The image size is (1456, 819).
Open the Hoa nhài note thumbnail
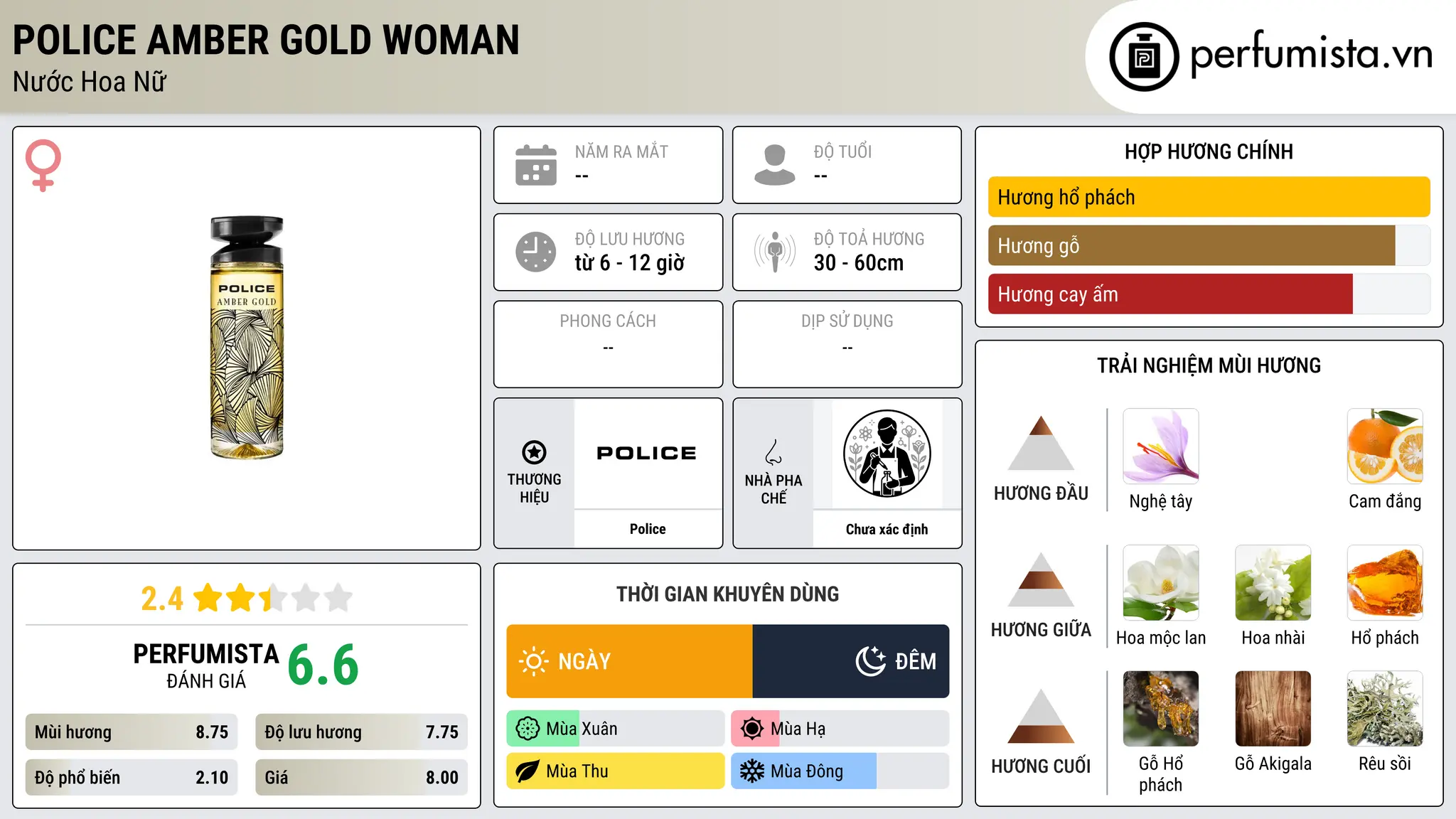click(1273, 583)
